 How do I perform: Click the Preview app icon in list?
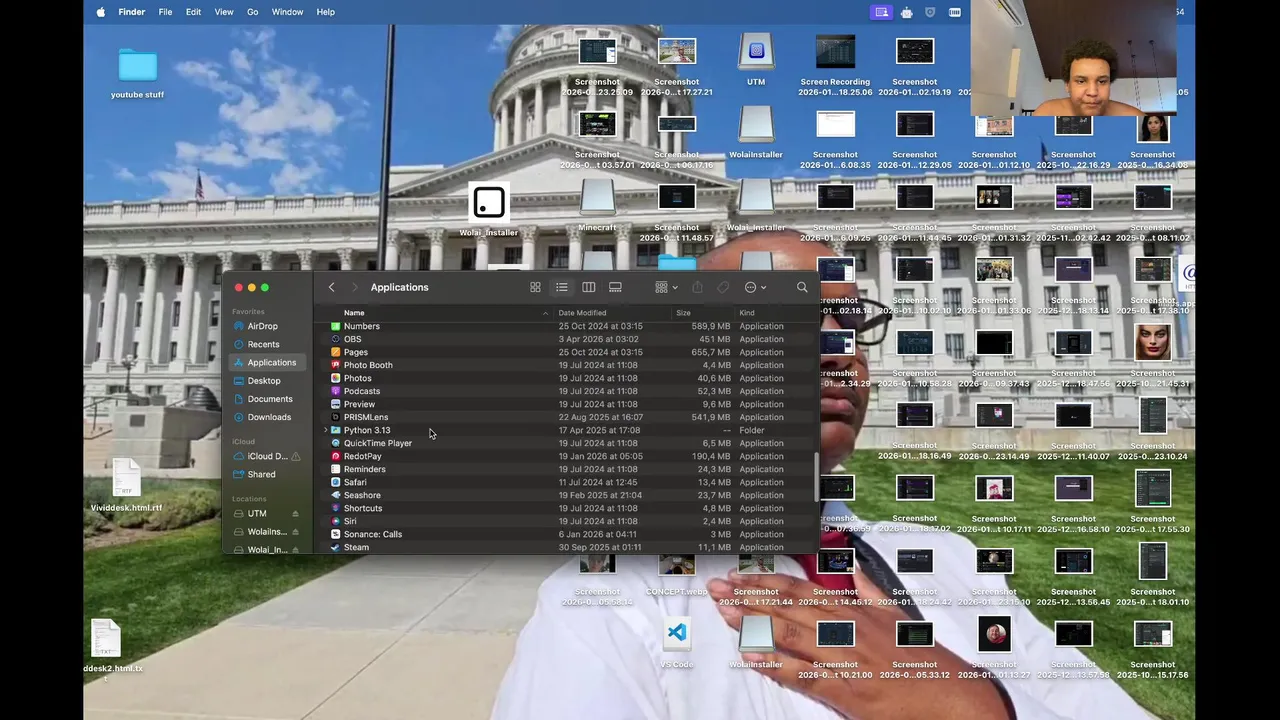pyautogui.click(x=336, y=404)
